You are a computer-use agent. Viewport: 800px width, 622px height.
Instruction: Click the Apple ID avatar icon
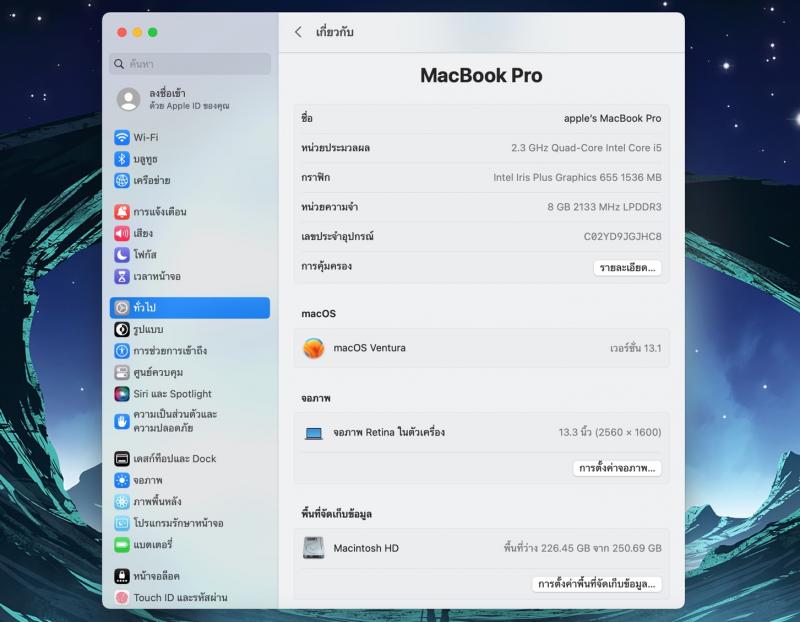click(x=129, y=99)
